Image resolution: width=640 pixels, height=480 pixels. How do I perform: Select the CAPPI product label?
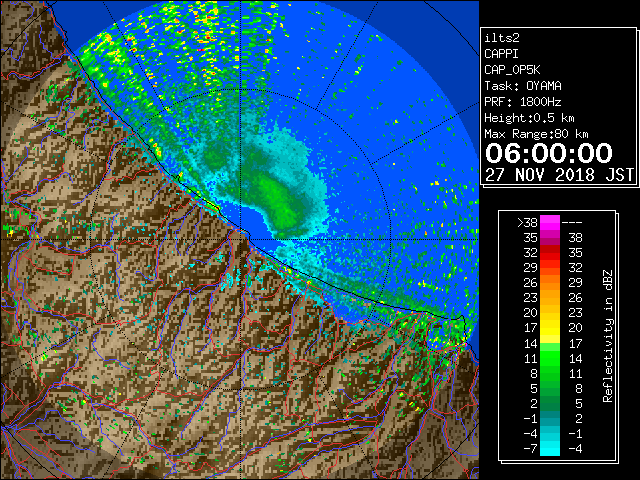point(501,54)
